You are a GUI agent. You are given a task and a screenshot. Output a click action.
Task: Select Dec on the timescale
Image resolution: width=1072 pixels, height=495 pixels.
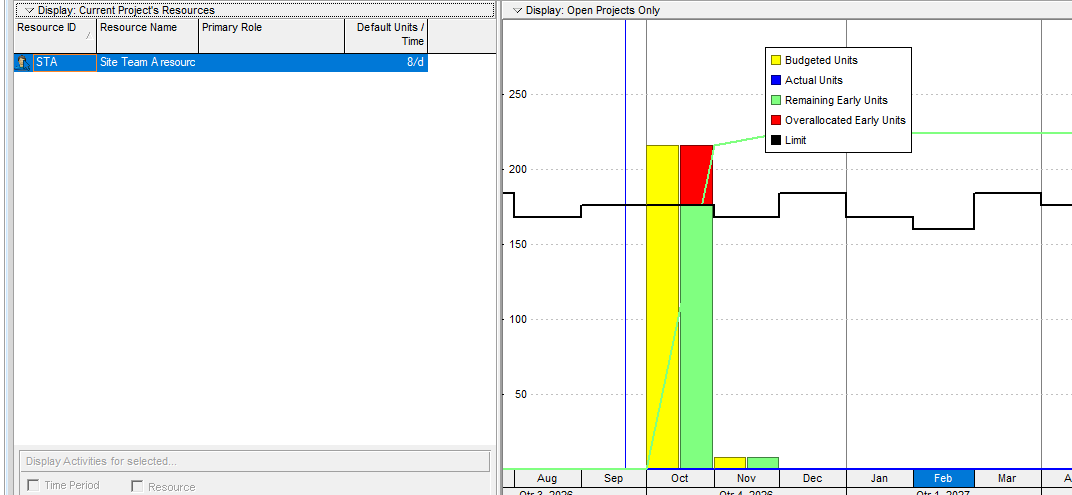812,479
